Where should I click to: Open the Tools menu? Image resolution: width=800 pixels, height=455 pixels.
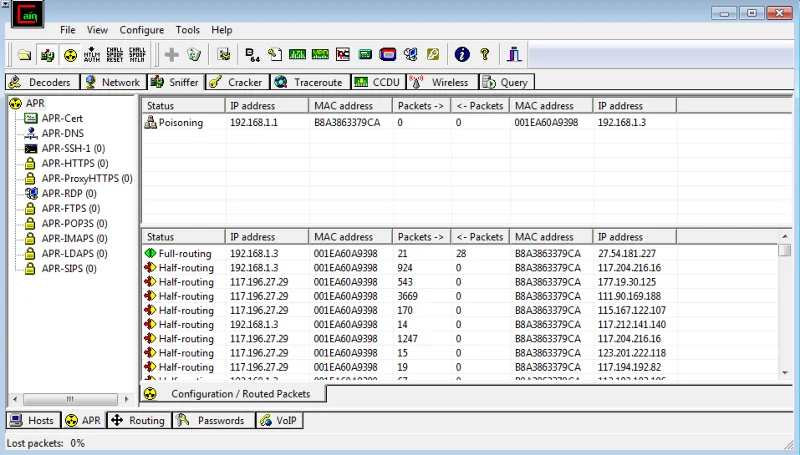click(x=187, y=30)
